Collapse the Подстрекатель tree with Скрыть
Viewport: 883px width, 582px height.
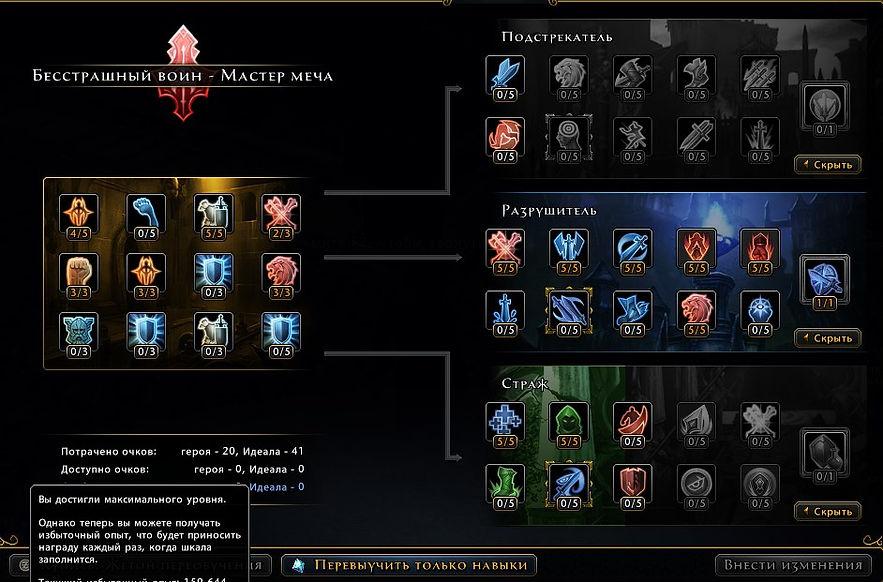pyautogui.click(x=828, y=165)
